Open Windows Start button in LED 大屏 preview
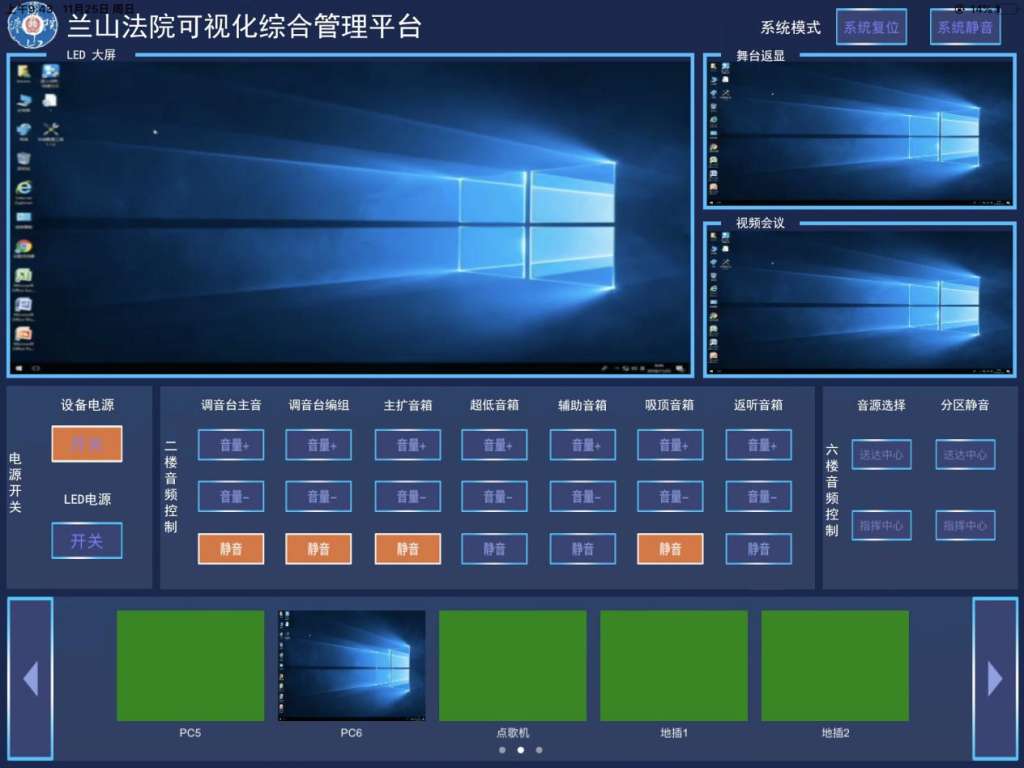 click(x=18, y=369)
